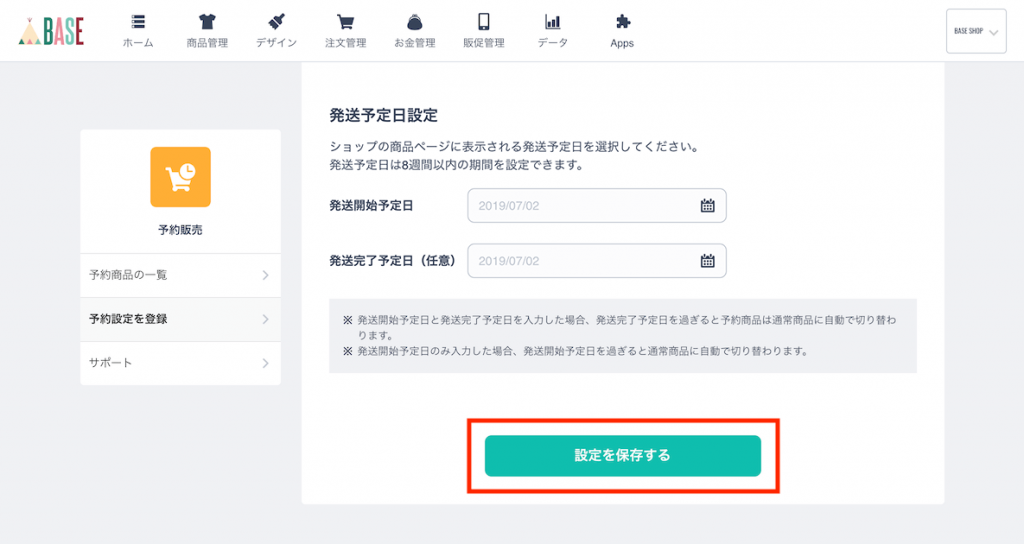Click the orange 予約販売 app icon
Viewport: 1024px width, 544px height.
[x=180, y=177]
